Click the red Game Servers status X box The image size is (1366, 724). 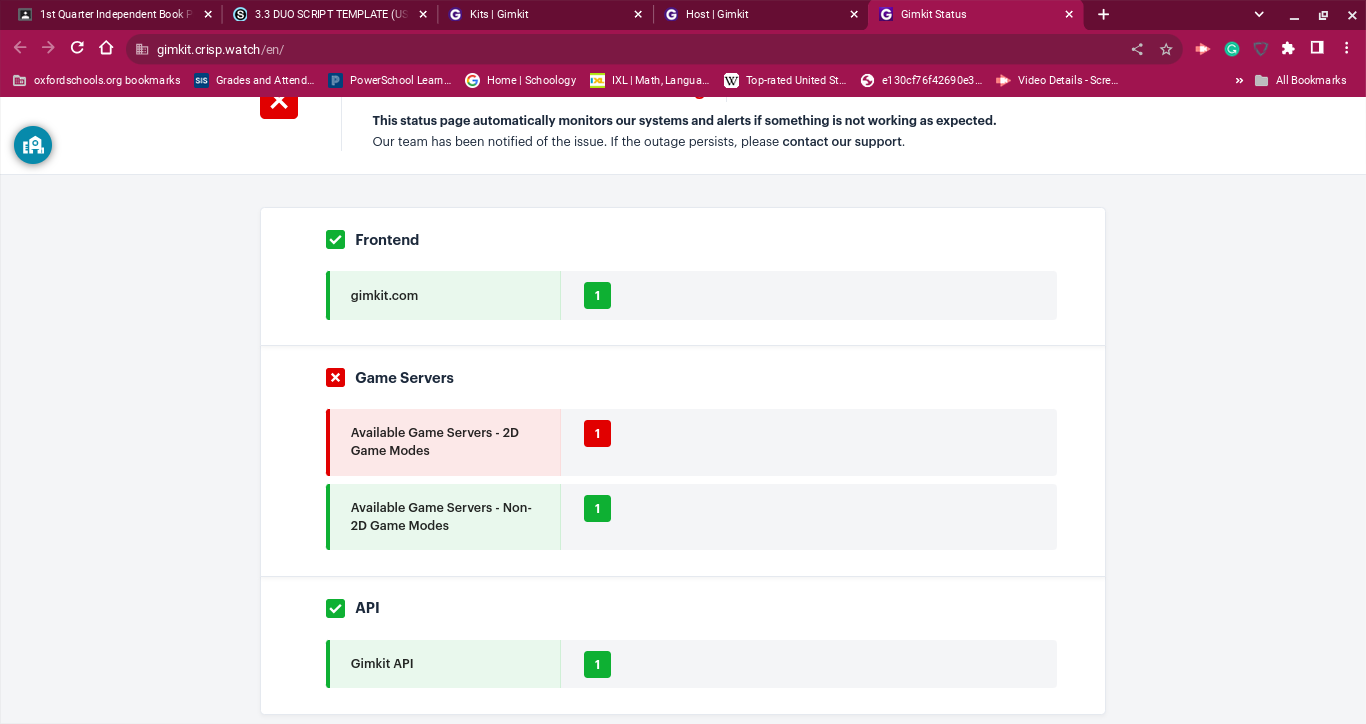click(x=335, y=378)
